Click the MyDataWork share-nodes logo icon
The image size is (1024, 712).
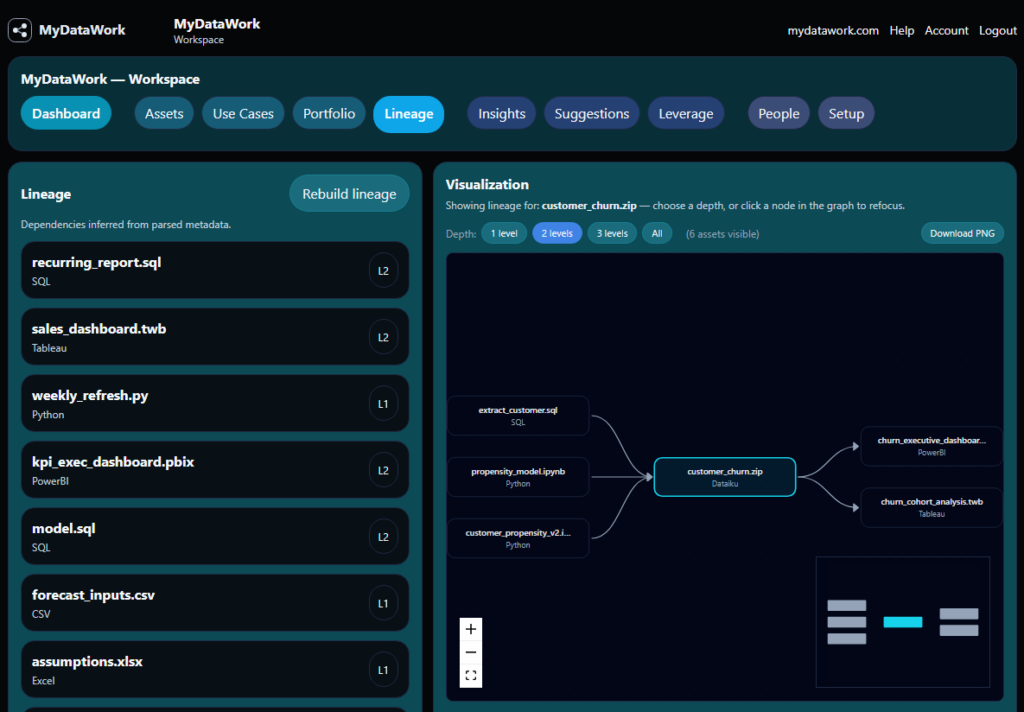point(20,30)
